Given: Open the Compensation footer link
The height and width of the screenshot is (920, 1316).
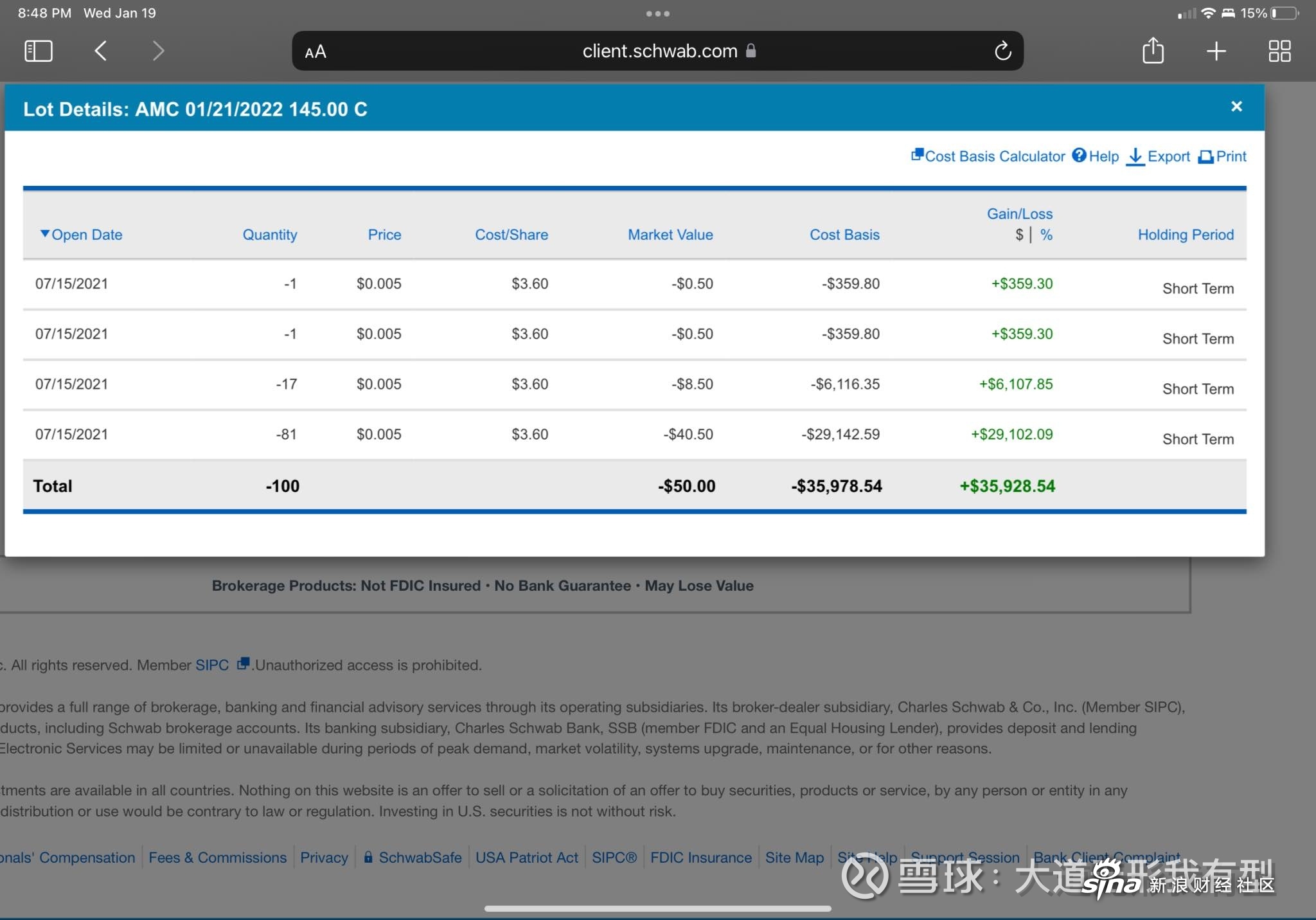Looking at the screenshot, I should [67, 858].
